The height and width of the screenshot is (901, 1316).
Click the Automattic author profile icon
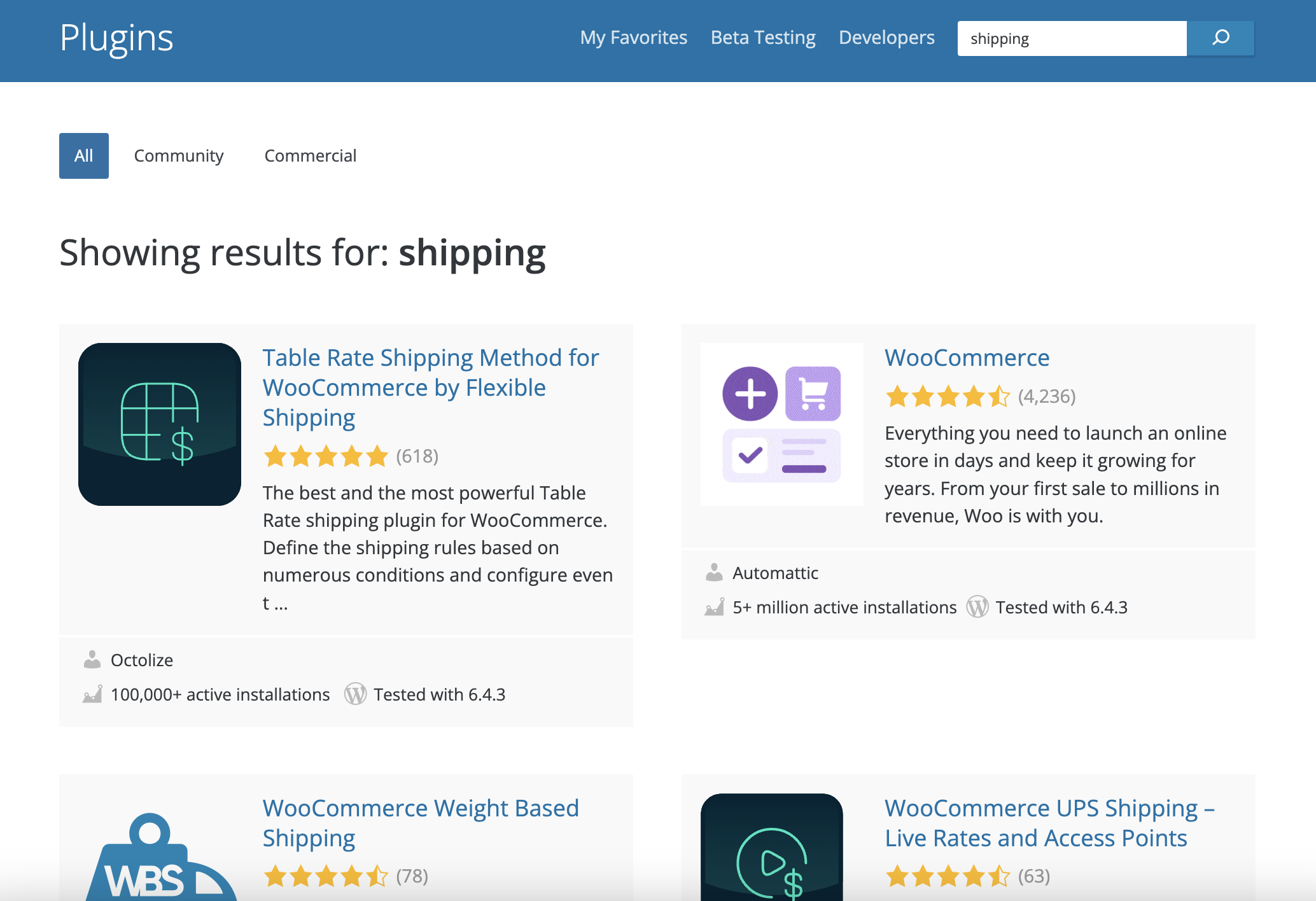click(713, 572)
